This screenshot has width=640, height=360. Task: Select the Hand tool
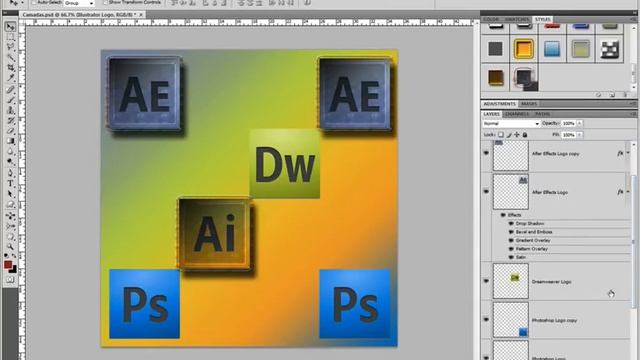click(x=11, y=237)
